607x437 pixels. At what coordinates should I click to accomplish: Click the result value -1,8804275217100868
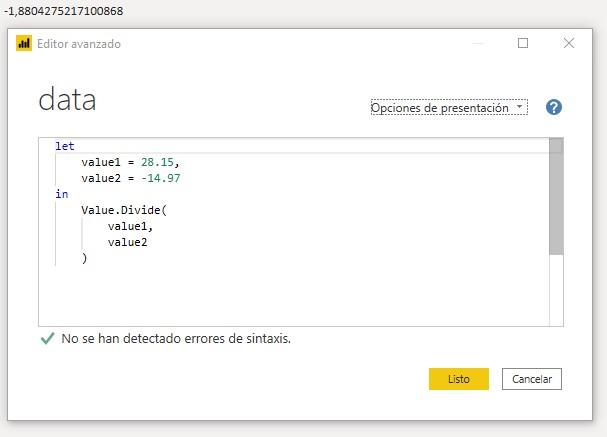tap(64, 10)
